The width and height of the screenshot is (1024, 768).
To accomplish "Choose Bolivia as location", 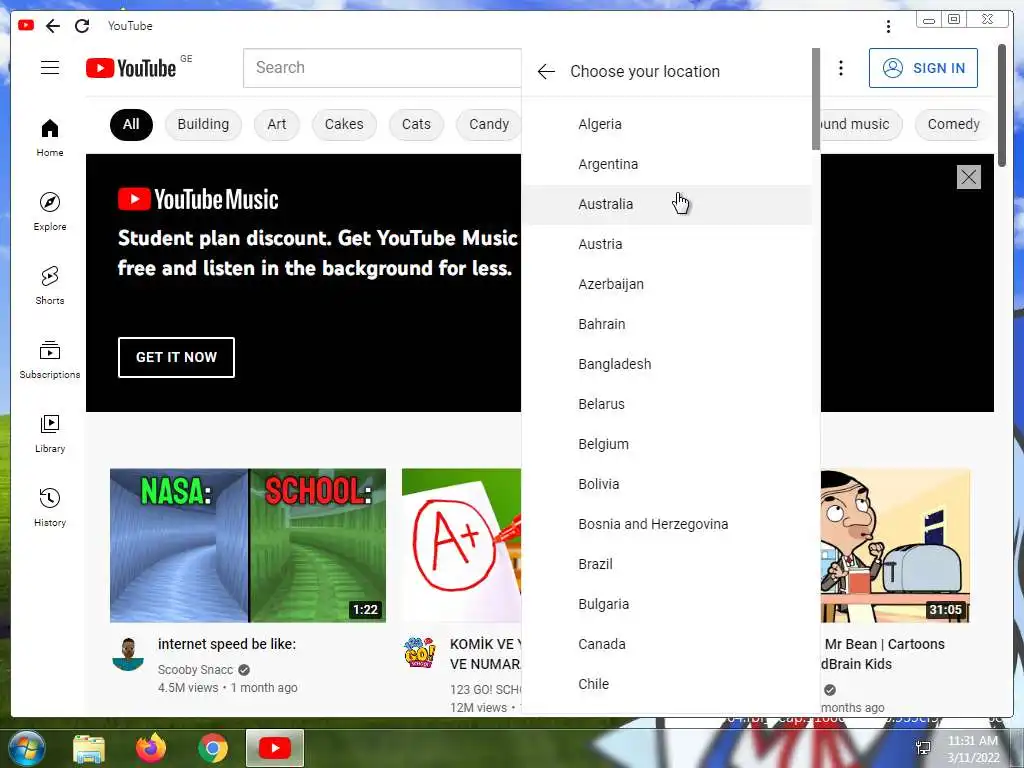I will tap(667, 484).
